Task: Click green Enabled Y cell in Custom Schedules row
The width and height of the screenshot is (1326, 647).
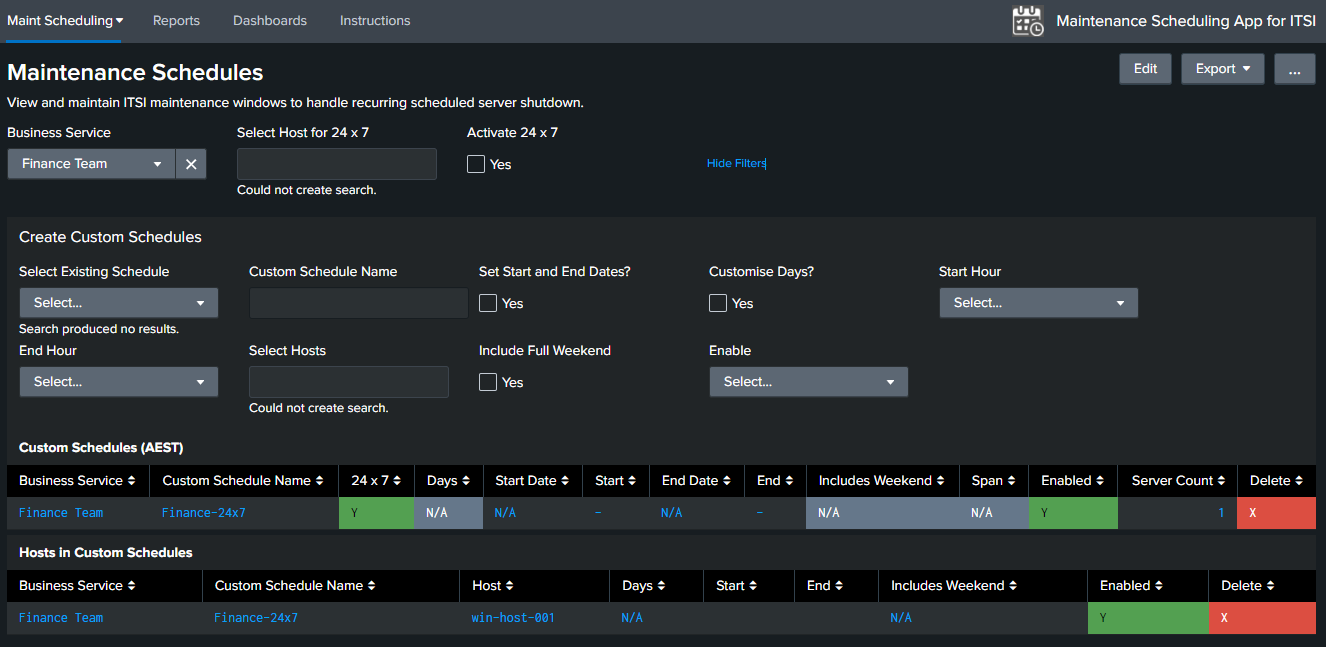Action: (x=1073, y=512)
